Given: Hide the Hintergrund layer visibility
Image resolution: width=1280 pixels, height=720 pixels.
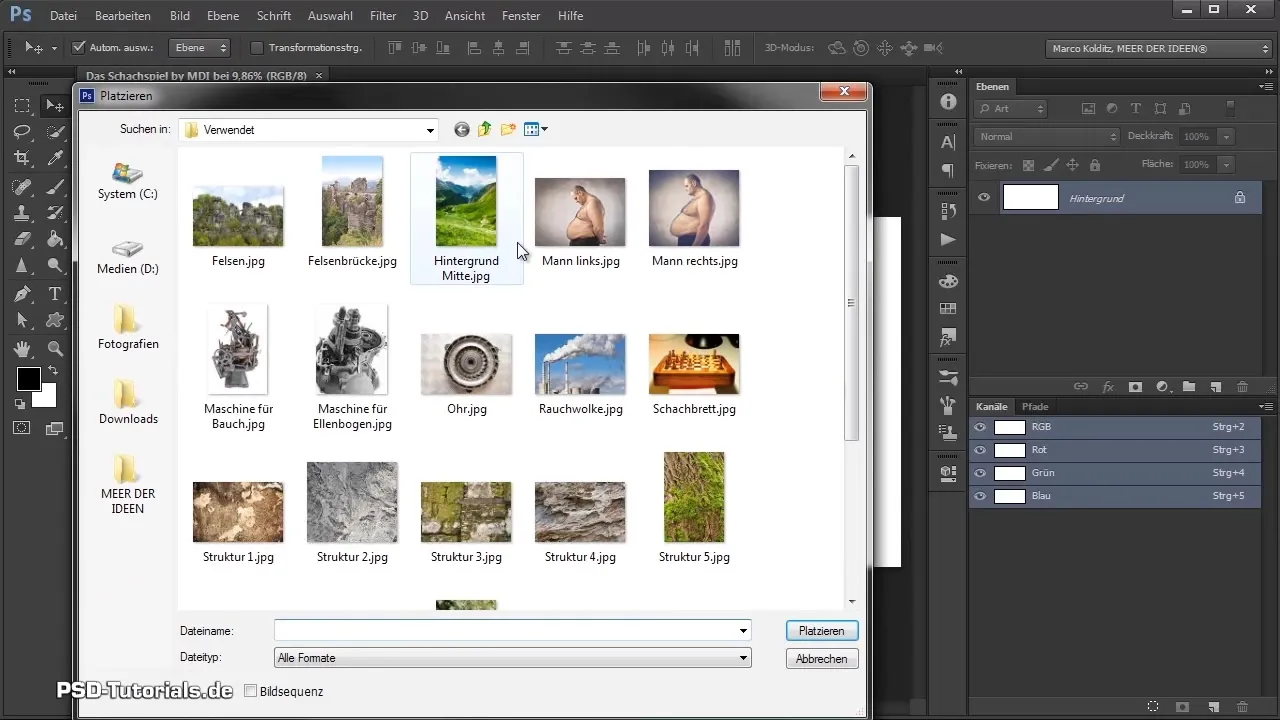Looking at the screenshot, I should 984,198.
